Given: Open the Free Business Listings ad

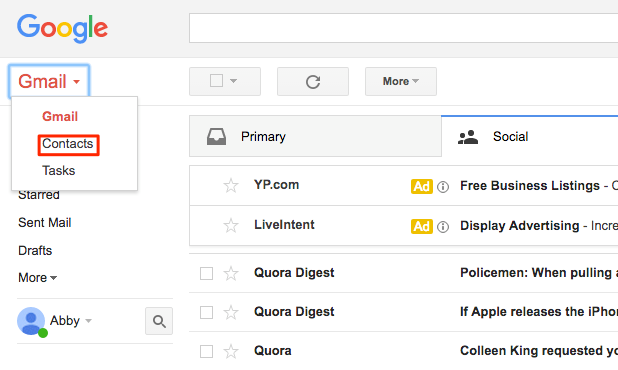Looking at the screenshot, I should 530,186.
